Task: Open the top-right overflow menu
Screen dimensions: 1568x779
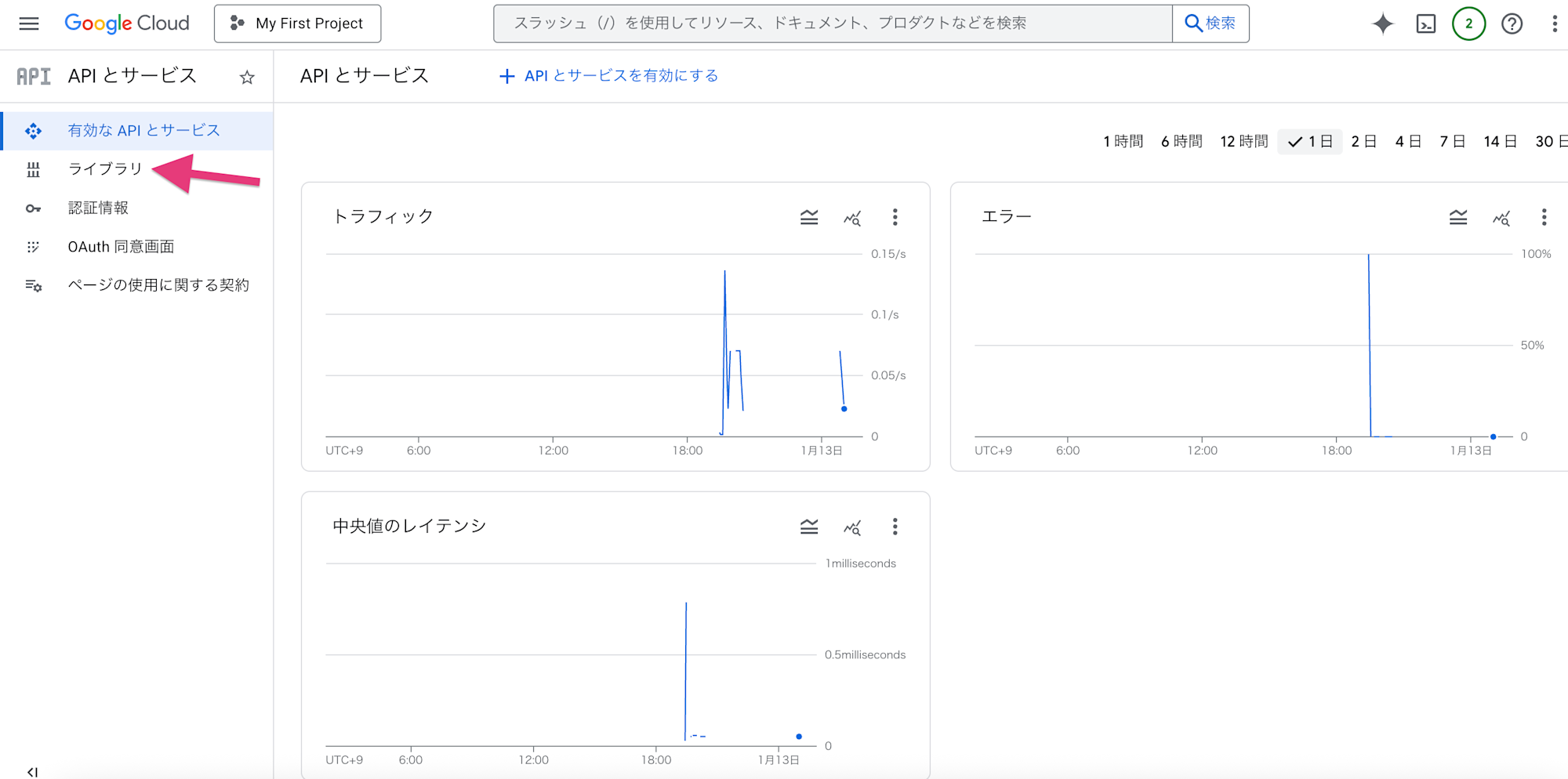Action: coord(1555,24)
